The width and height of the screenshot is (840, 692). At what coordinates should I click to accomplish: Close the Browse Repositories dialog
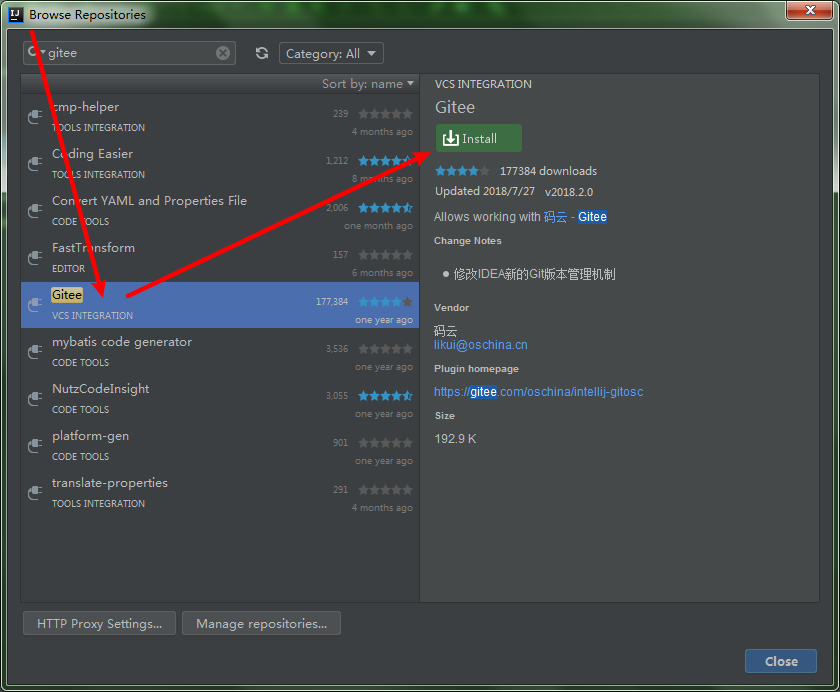[x=781, y=661]
